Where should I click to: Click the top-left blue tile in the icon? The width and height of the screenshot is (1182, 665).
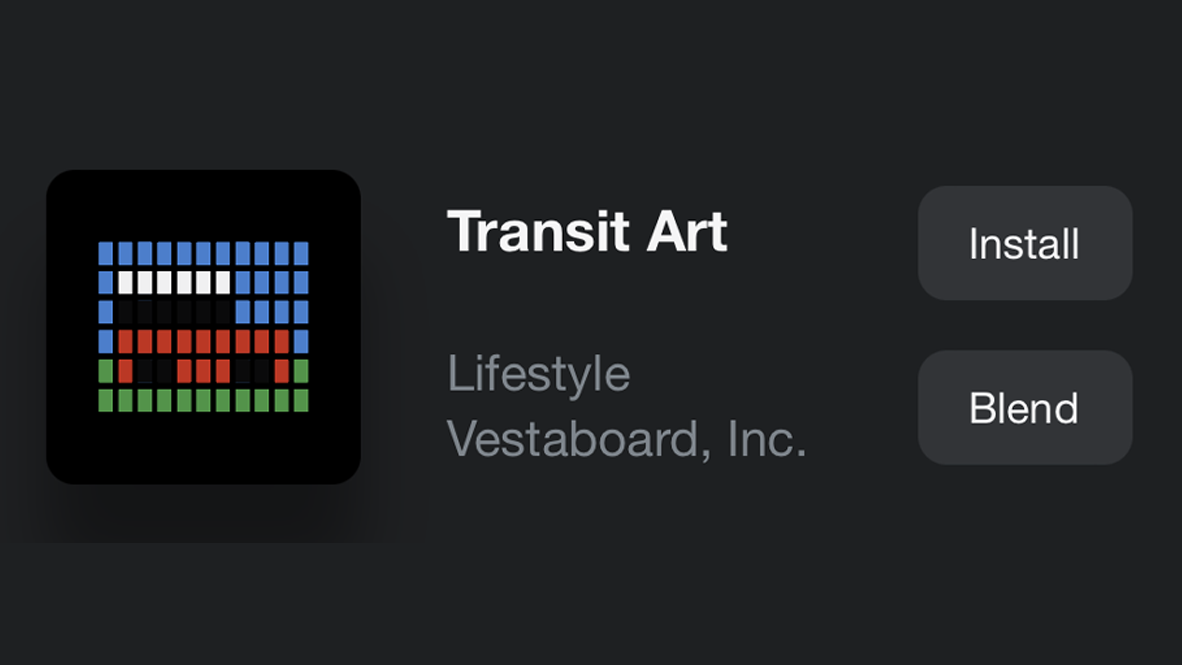[x=106, y=253]
